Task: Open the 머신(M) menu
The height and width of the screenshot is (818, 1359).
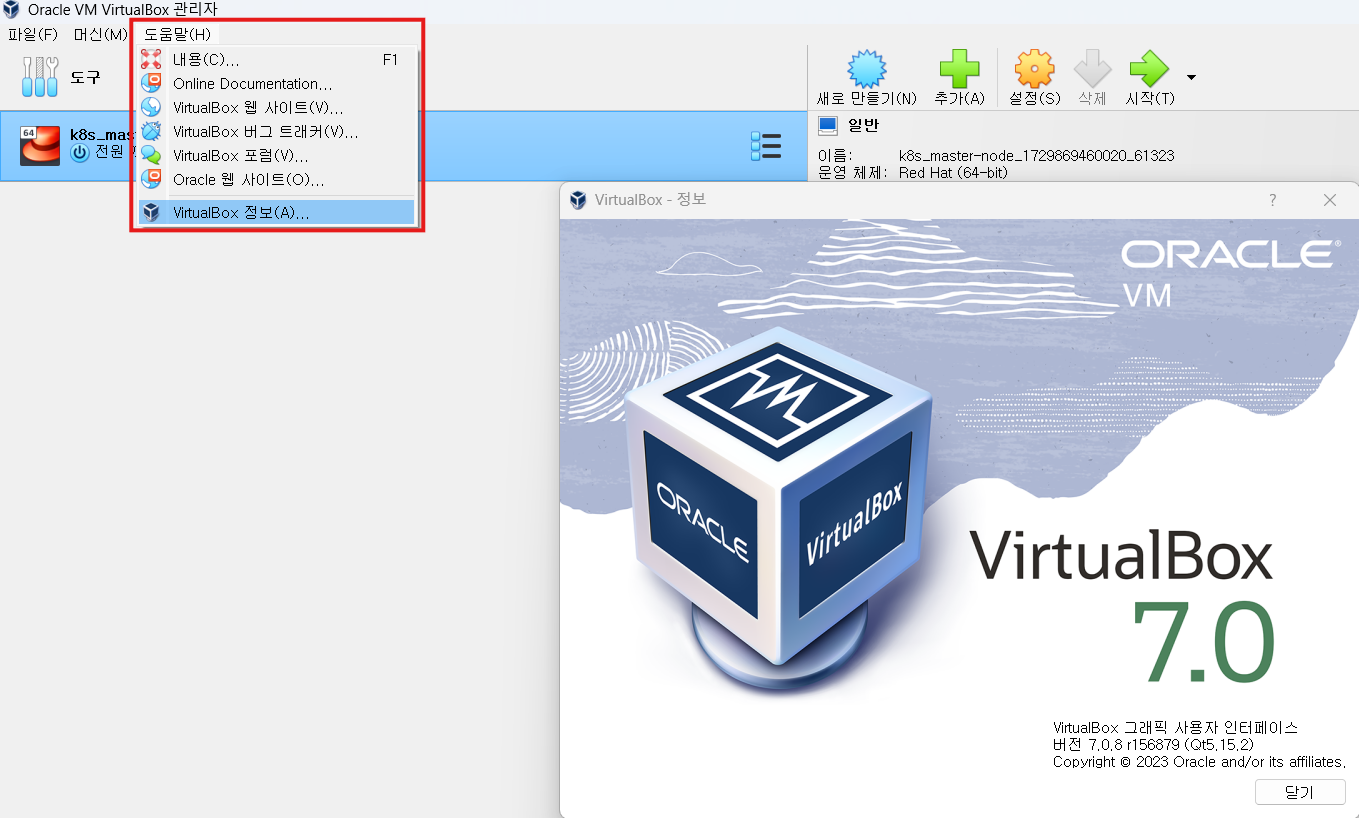Action: pos(100,35)
